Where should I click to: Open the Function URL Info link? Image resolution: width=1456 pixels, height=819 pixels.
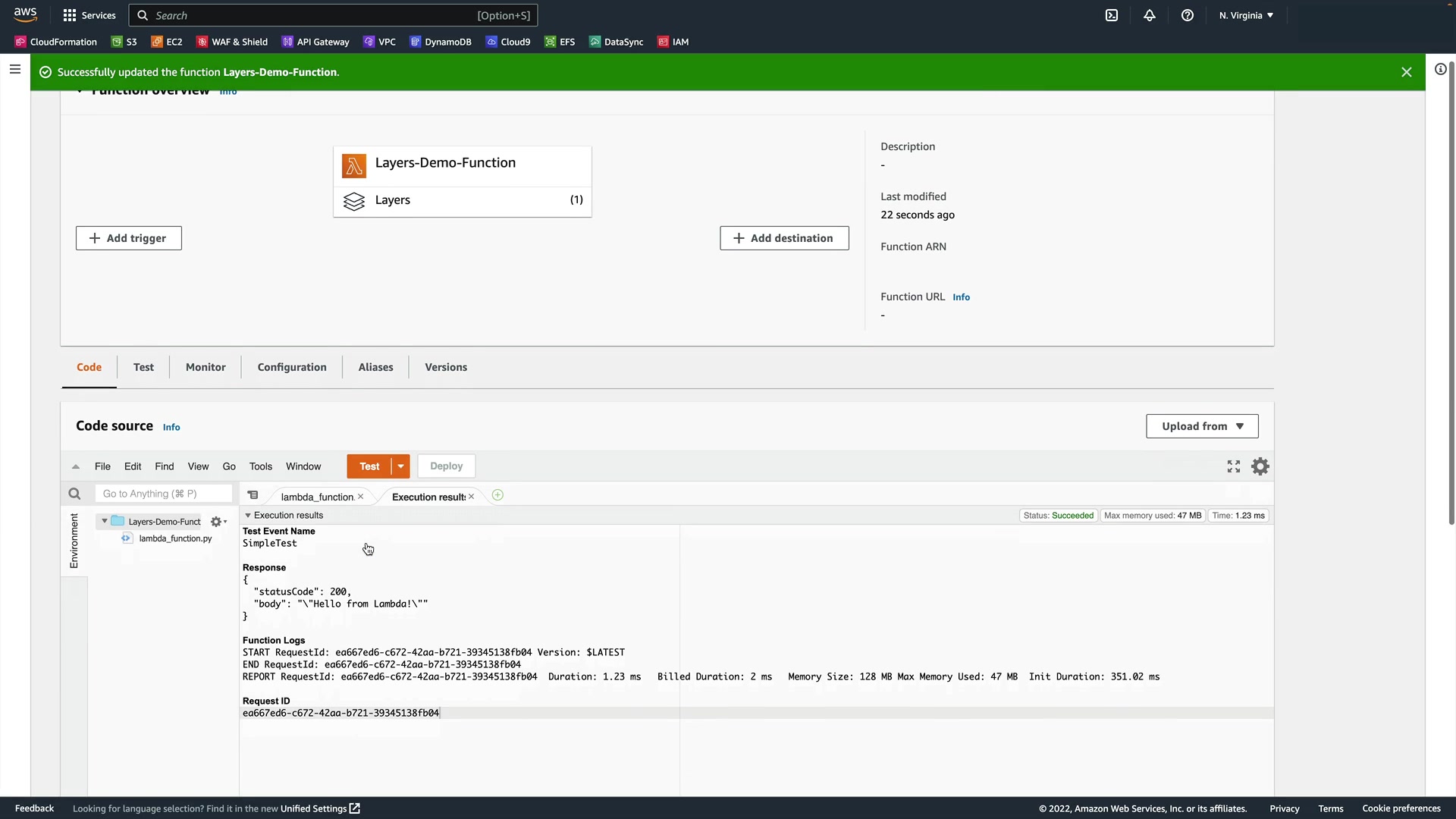pos(961,297)
